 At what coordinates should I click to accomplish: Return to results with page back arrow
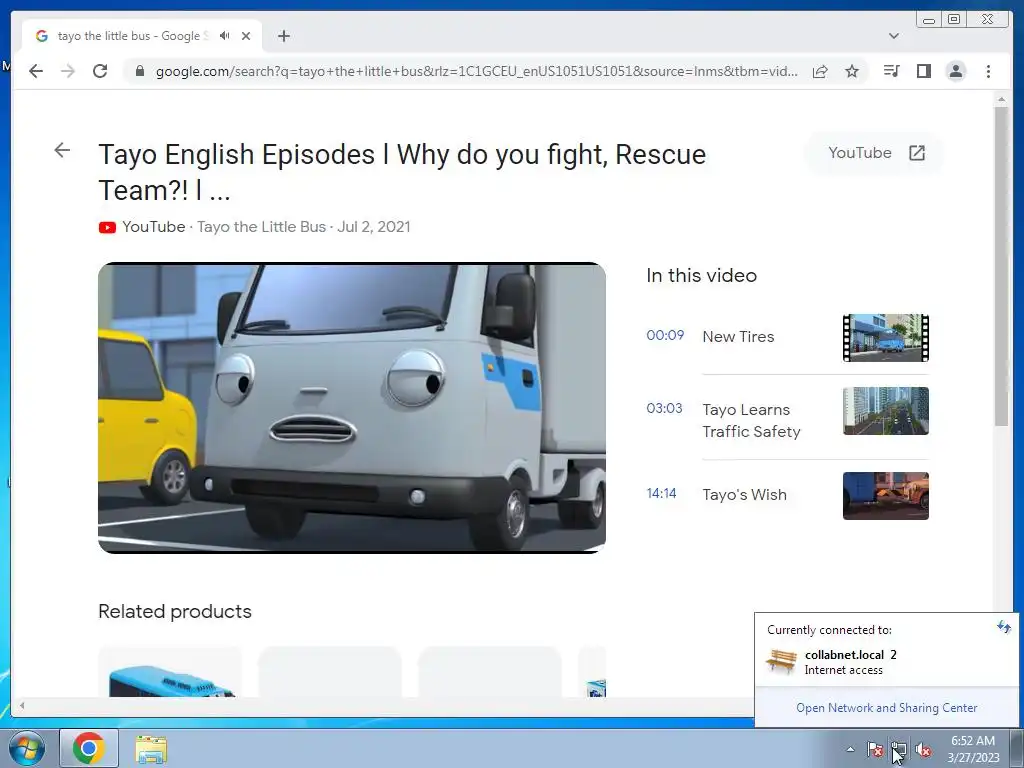(62, 150)
